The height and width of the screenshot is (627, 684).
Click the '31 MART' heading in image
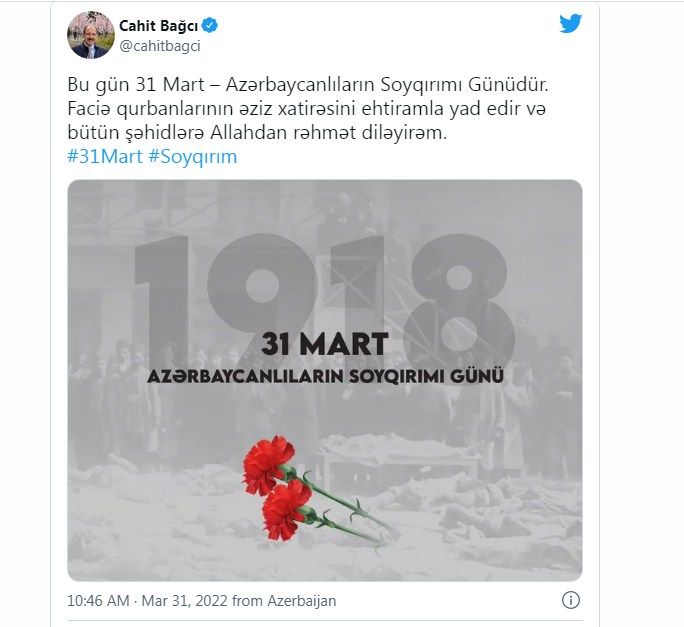(x=325, y=344)
